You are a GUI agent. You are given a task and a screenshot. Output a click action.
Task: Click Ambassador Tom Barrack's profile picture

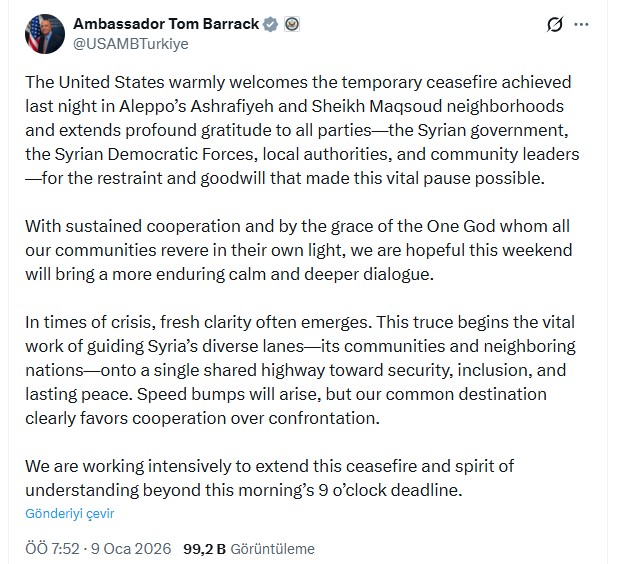pos(44,34)
